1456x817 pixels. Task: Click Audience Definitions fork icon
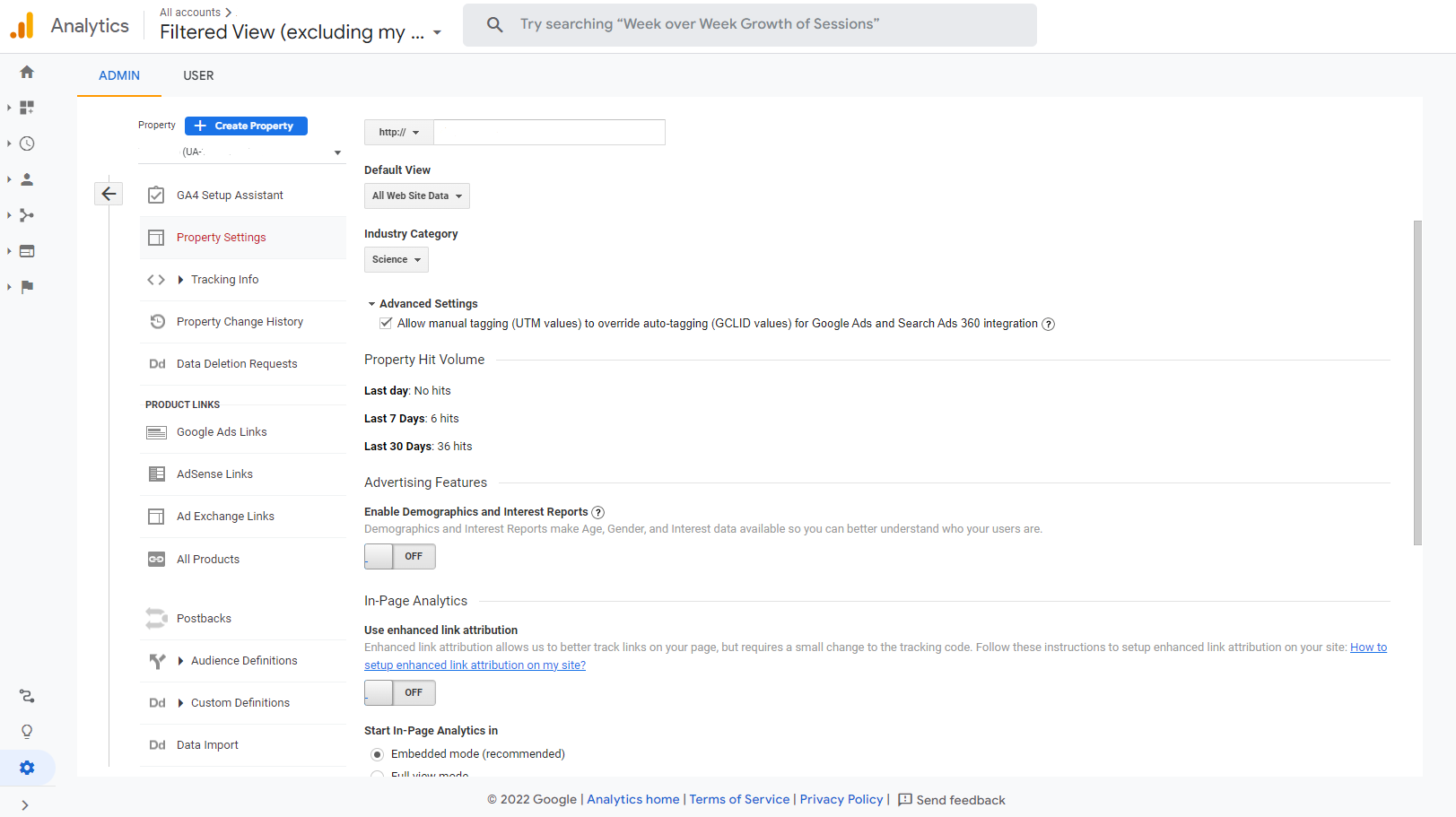click(157, 661)
